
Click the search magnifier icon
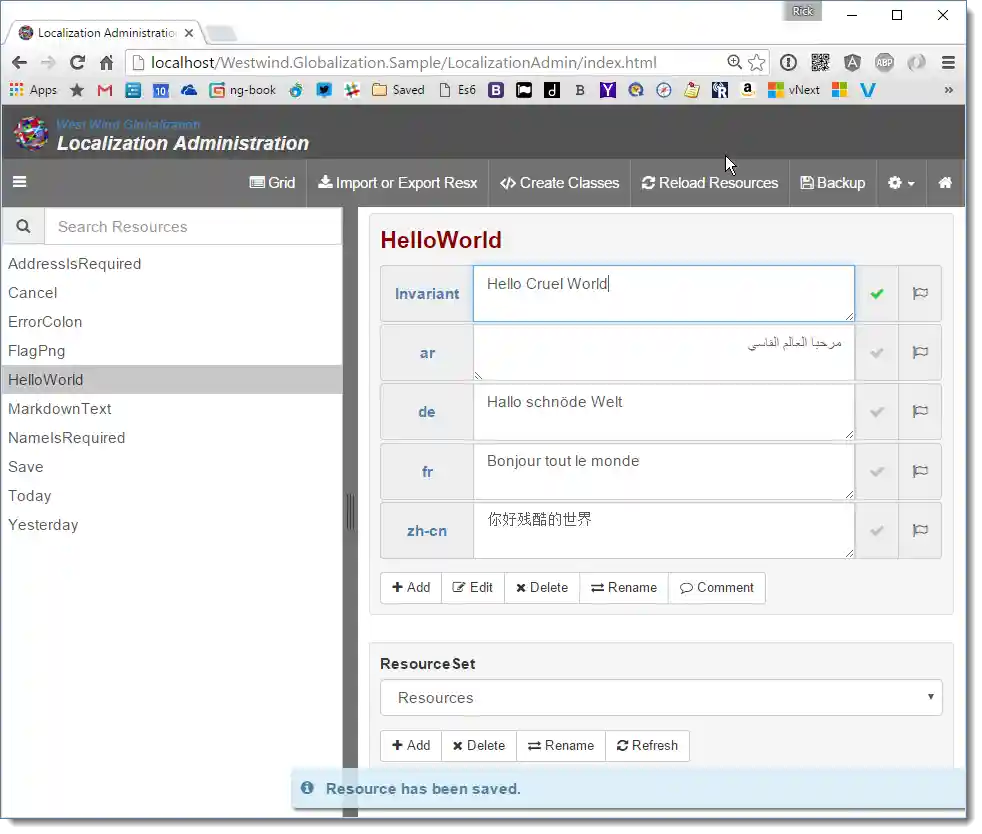(23, 226)
